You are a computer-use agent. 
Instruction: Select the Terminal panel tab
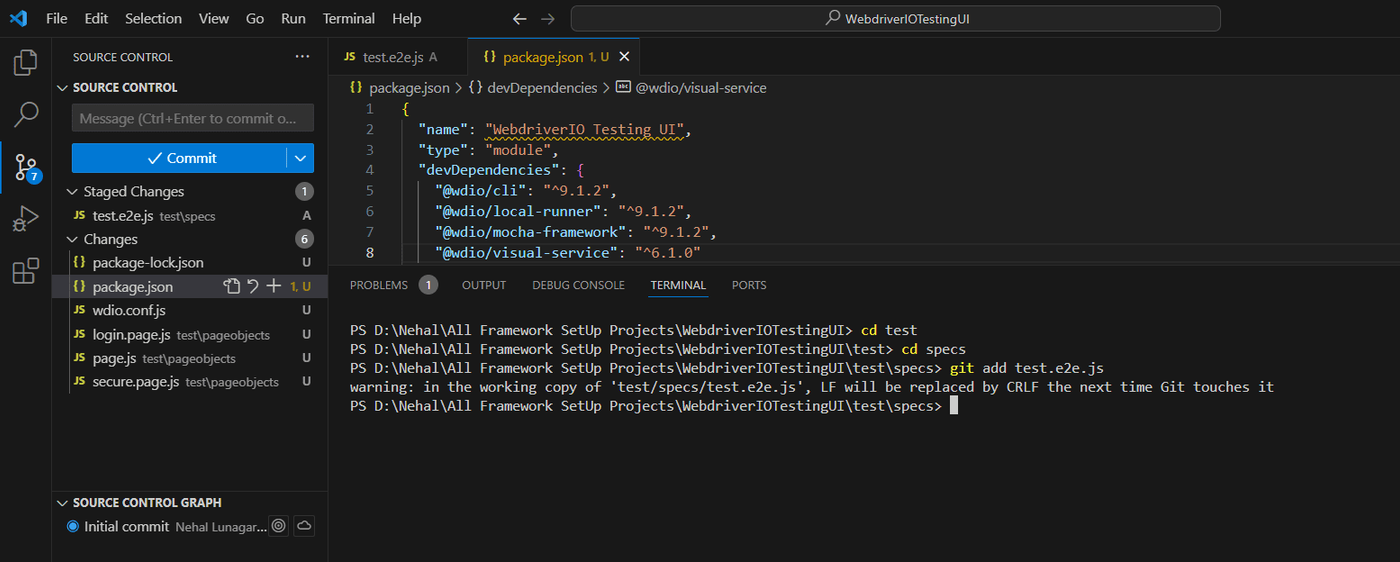[x=678, y=285]
